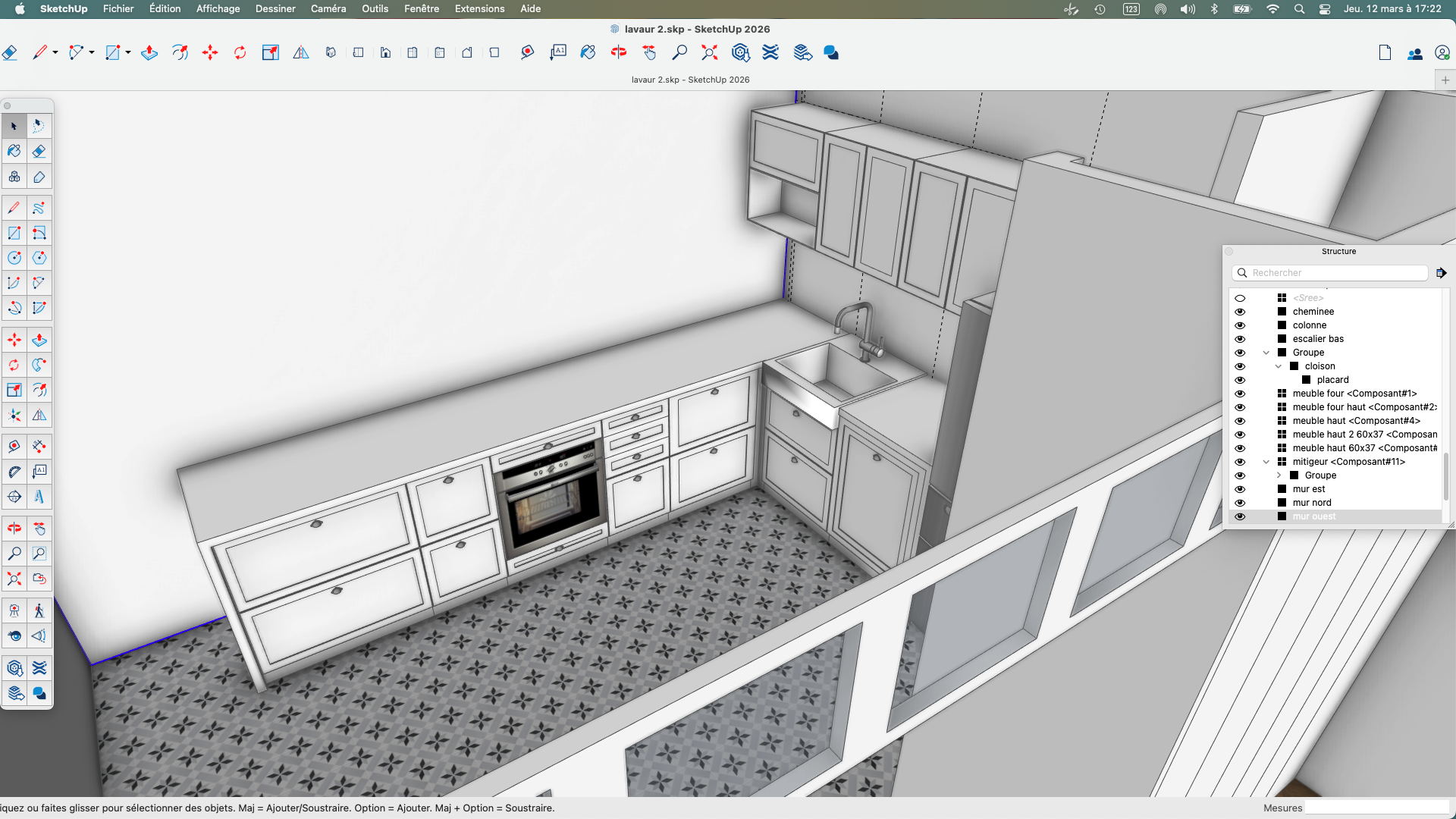Activate the Zoom magnifier tool

click(14, 554)
